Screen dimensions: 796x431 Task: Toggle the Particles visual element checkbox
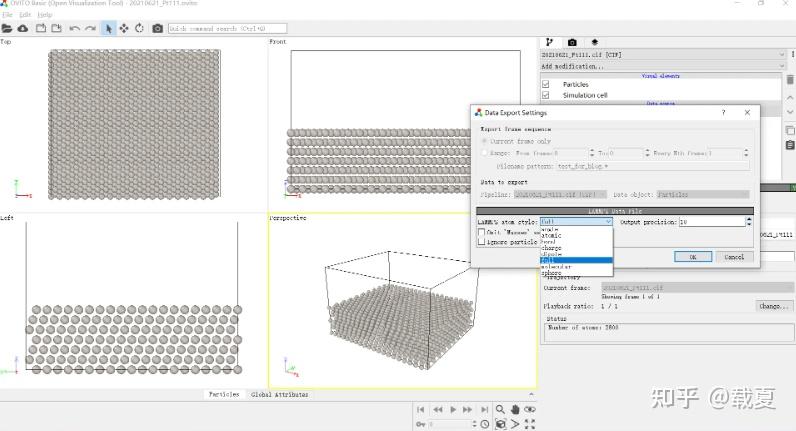click(x=546, y=85)
